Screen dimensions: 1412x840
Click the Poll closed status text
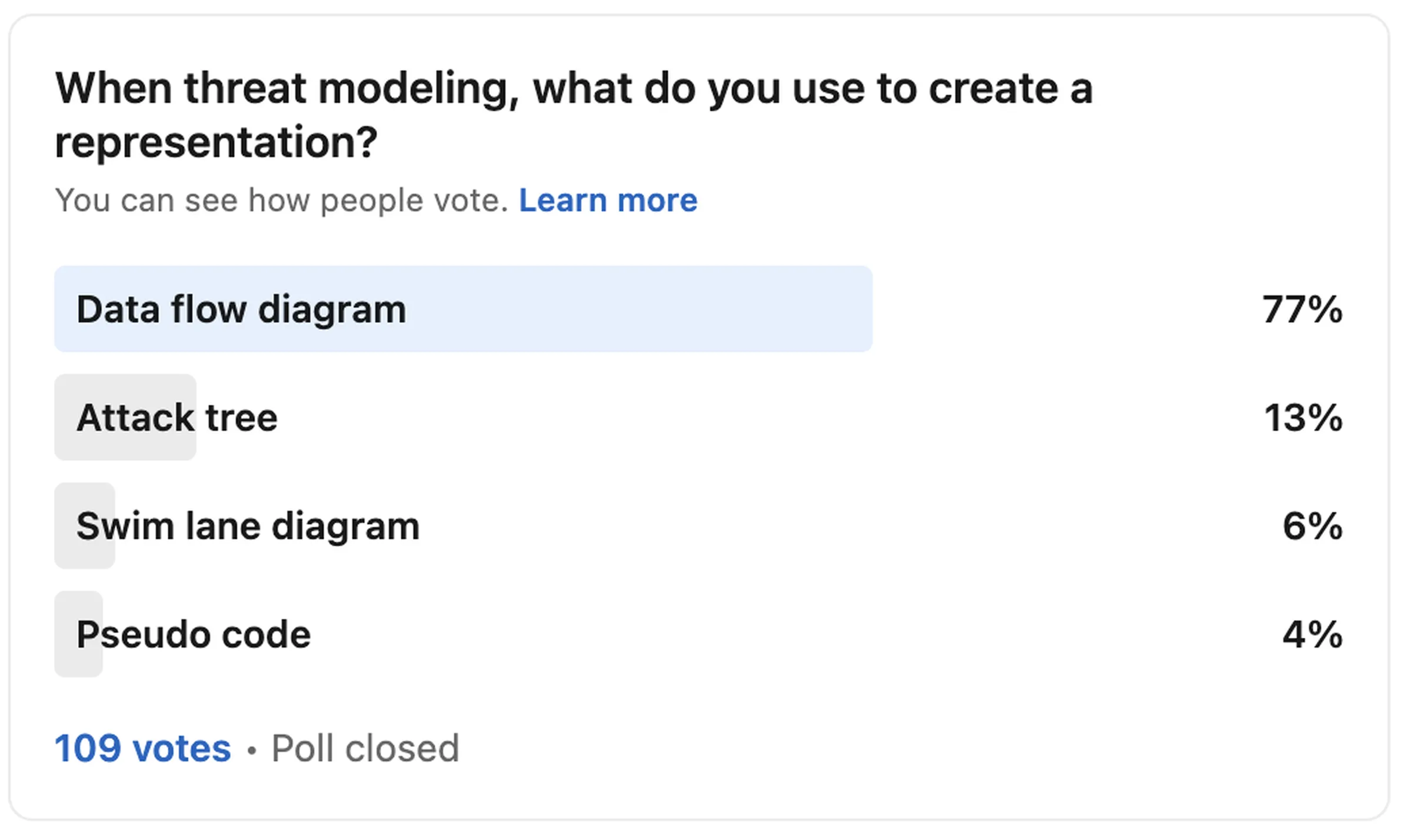pos(365,748)
